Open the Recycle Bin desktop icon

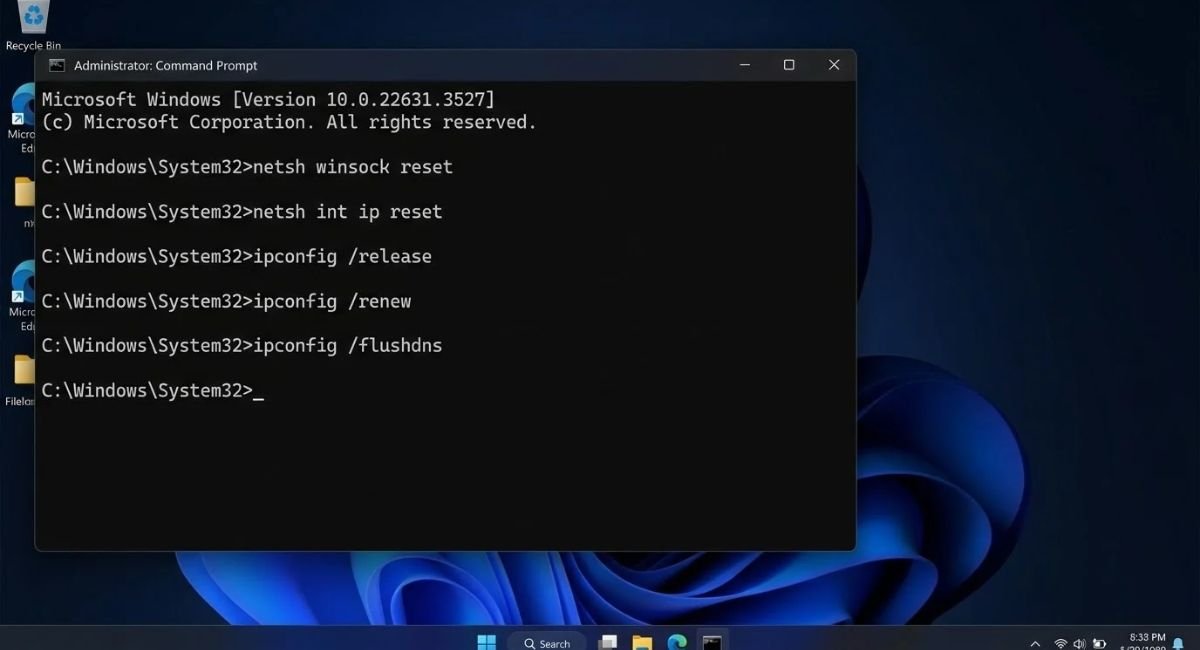(32, 26)
